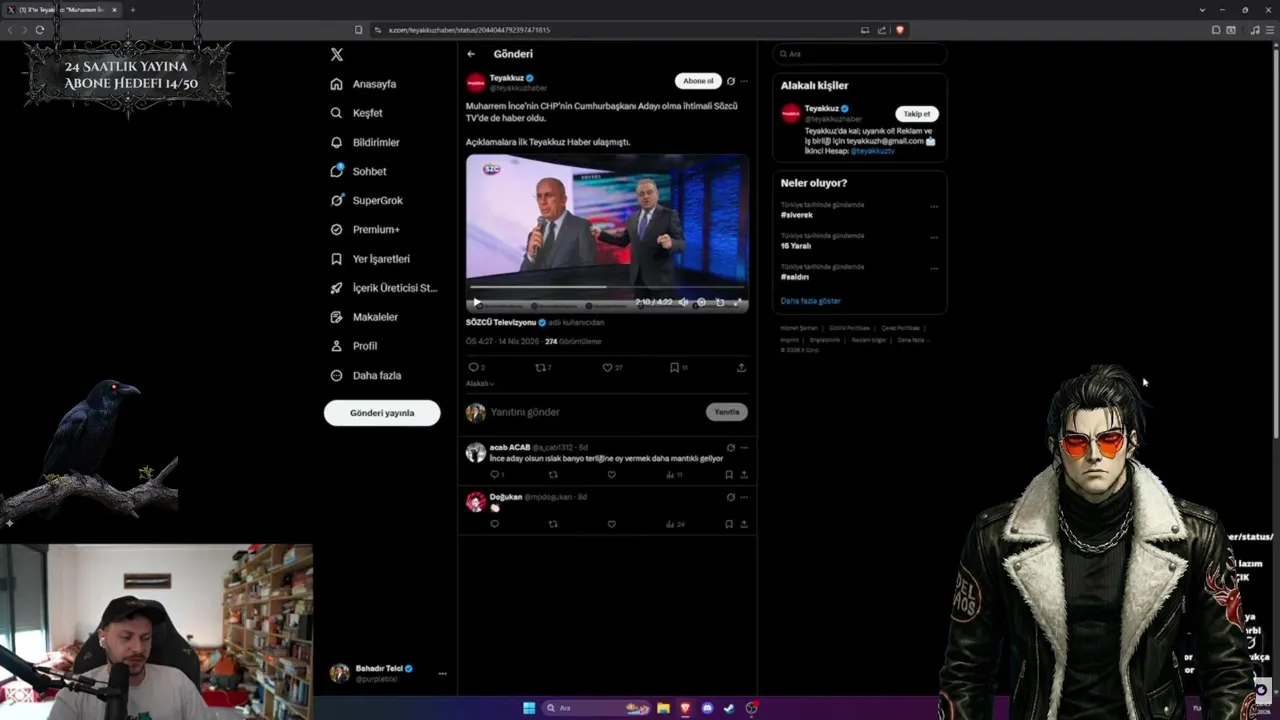Click the Makaleler icon in the sidebar

[336, 317]
